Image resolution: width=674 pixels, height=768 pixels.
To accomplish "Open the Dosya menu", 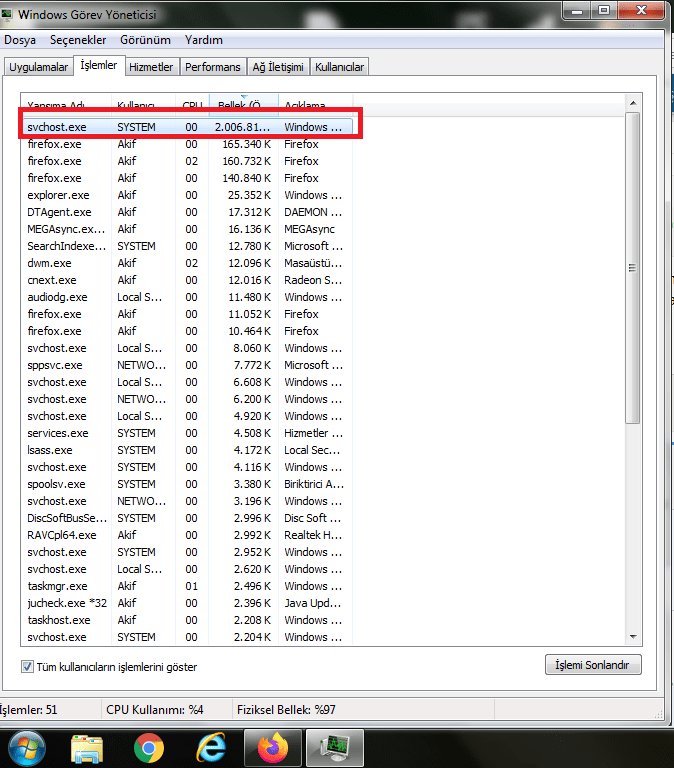I will pyautogui.click(x=20, y=40).
